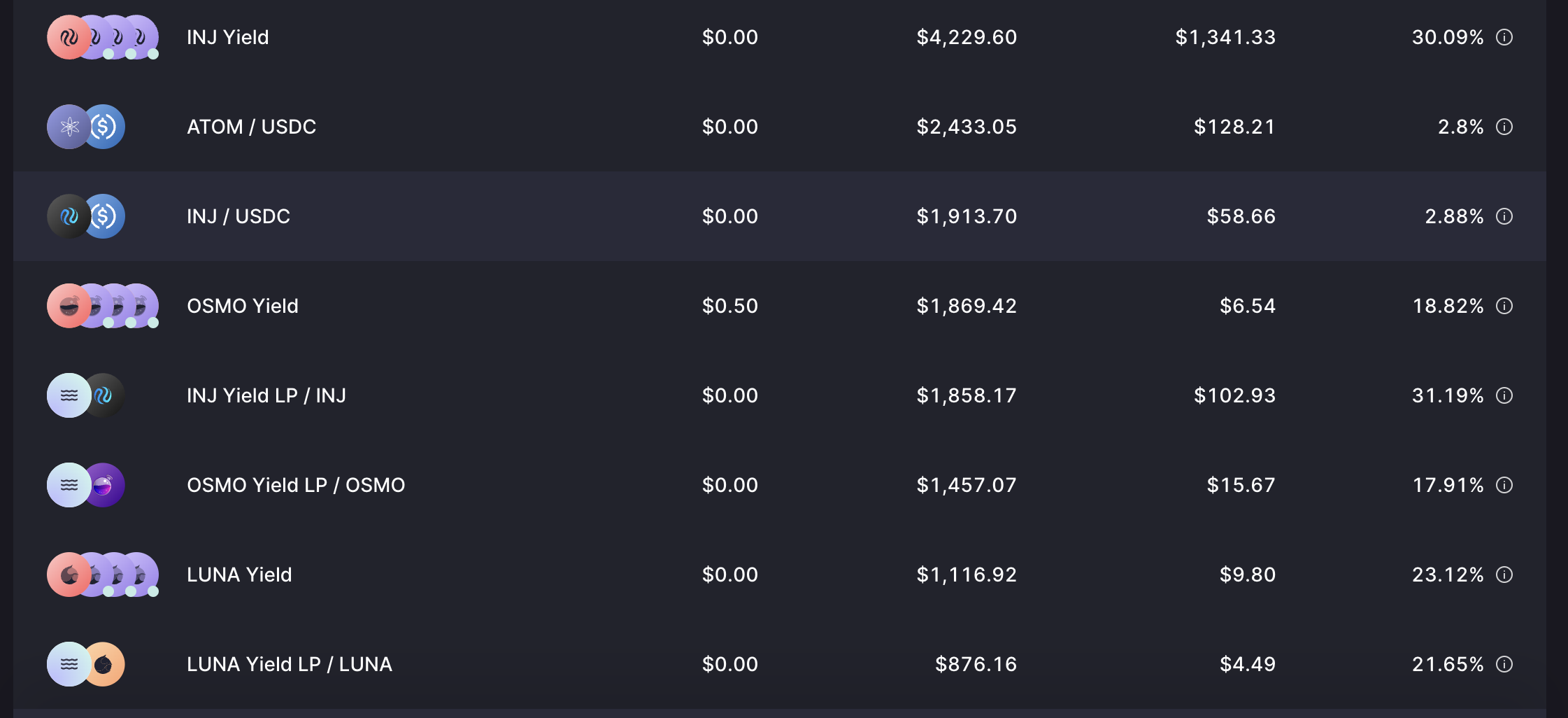Open the INJ Yield pool row
1568x718 pixels.
click(x=779, y=37)
